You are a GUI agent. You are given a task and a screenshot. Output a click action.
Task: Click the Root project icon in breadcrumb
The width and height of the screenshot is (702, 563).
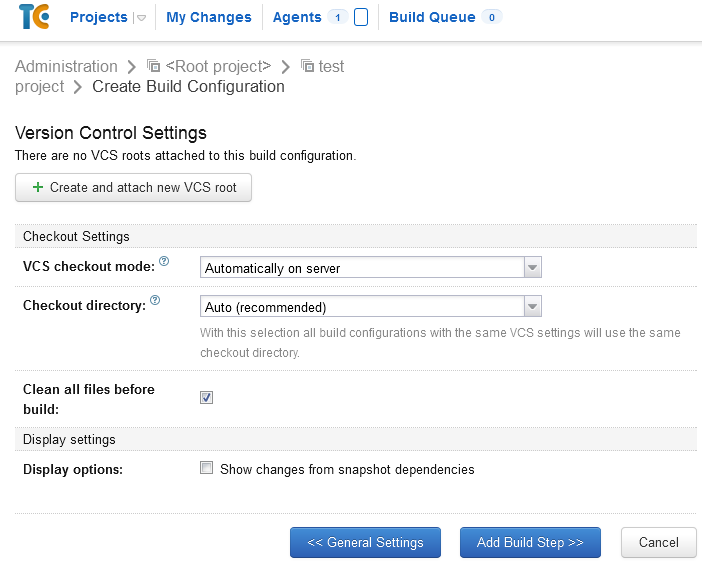[x=154, y=66]
